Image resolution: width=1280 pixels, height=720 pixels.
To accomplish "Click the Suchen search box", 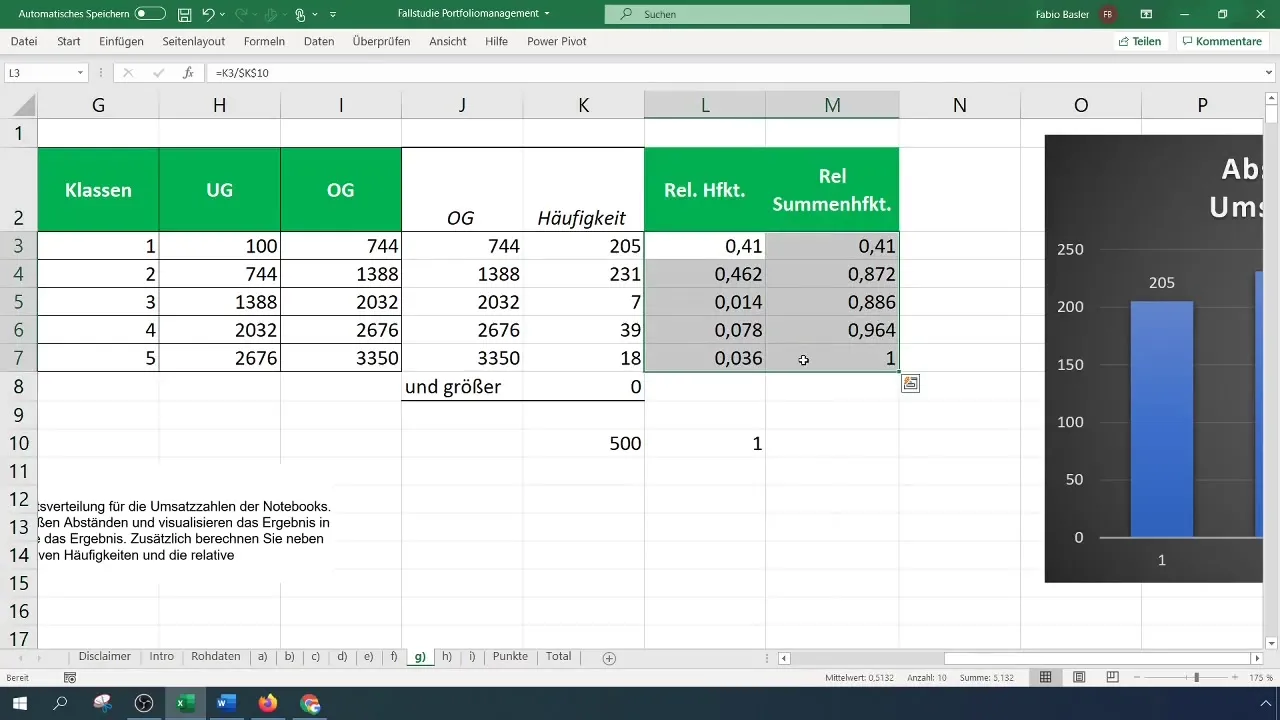I will [757, 14].
